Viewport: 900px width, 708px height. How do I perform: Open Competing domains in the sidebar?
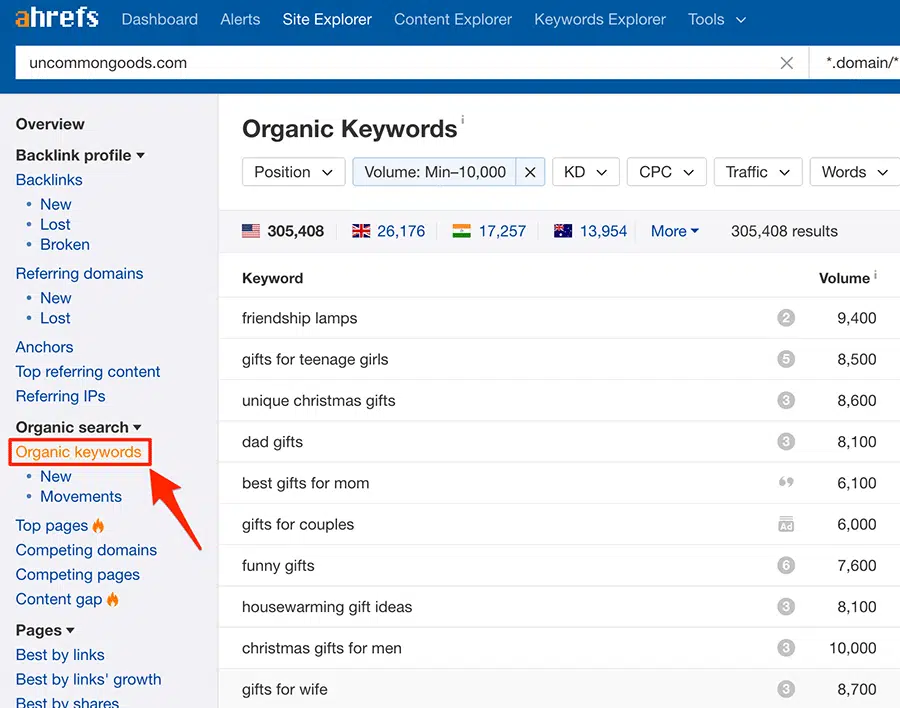(x=86, y=550)
